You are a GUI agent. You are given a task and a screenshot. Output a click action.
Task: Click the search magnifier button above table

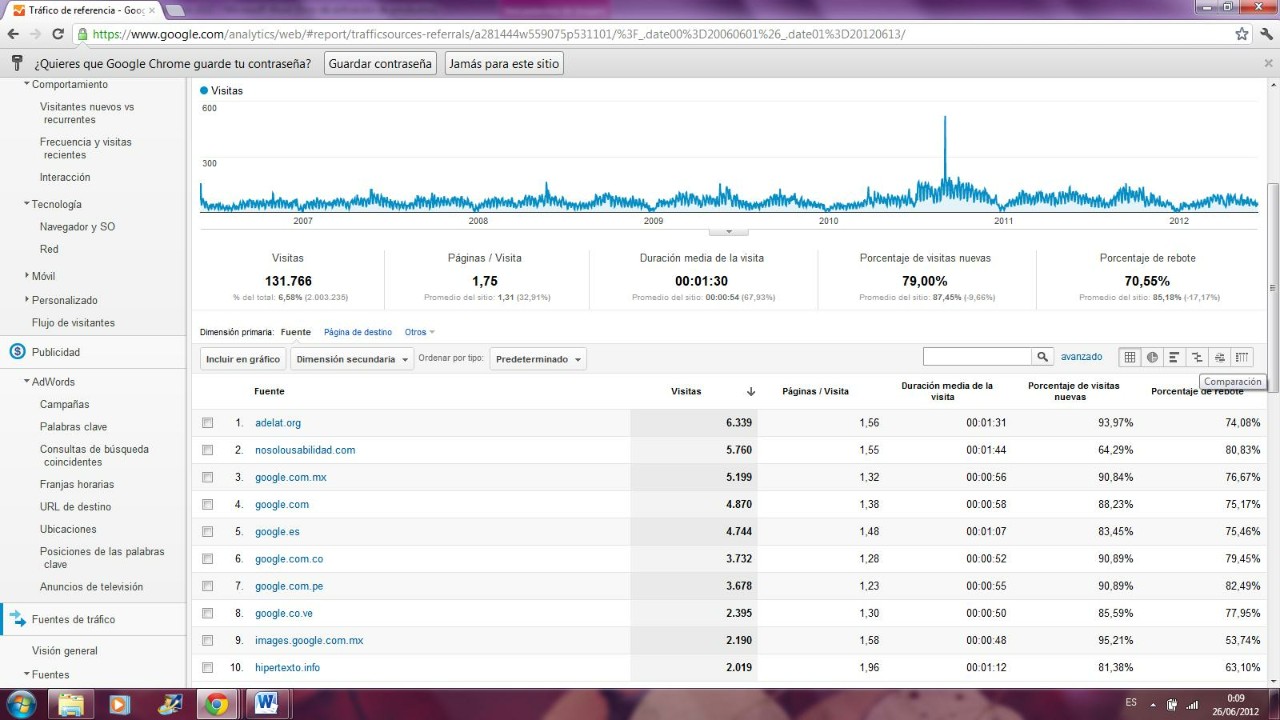point(1043,357)
